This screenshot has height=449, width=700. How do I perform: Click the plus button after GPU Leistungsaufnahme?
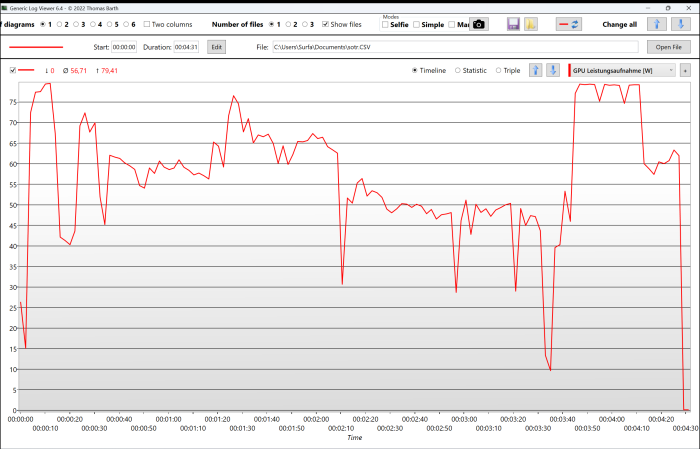[x=685, y=70]
